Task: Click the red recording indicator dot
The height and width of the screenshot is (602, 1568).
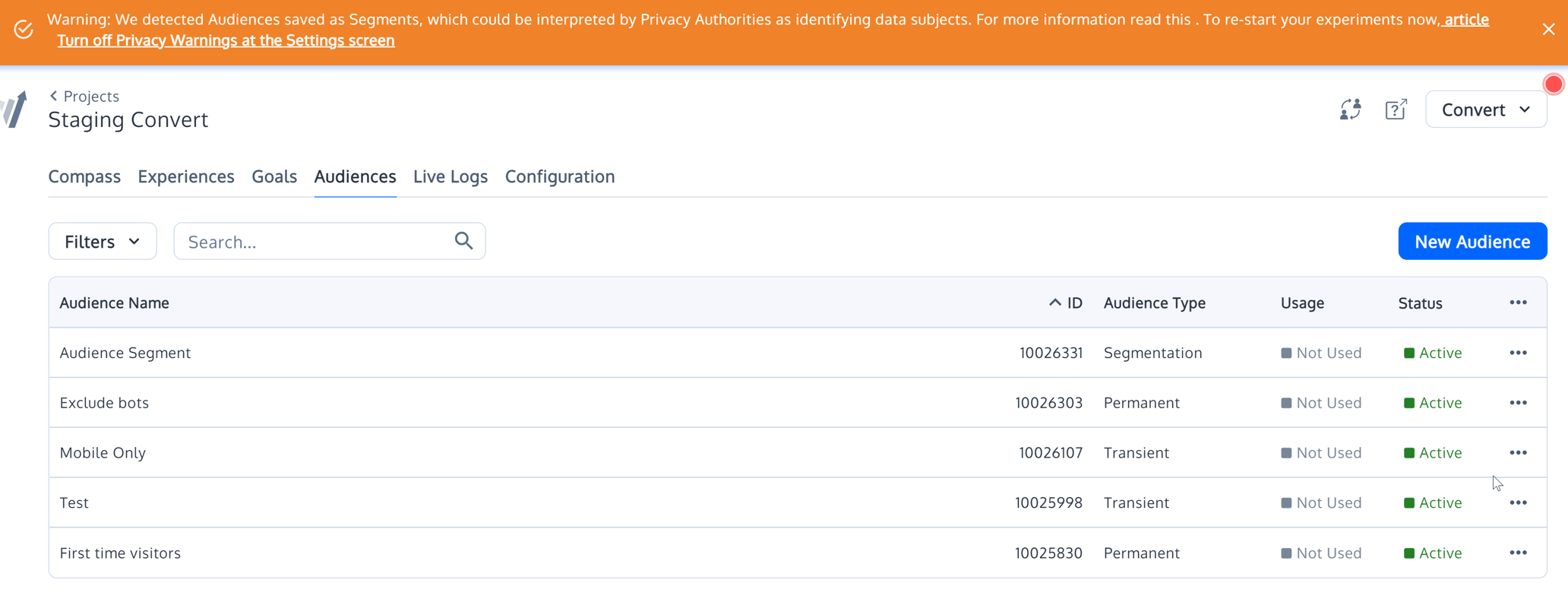Action: coord(1554,84)
